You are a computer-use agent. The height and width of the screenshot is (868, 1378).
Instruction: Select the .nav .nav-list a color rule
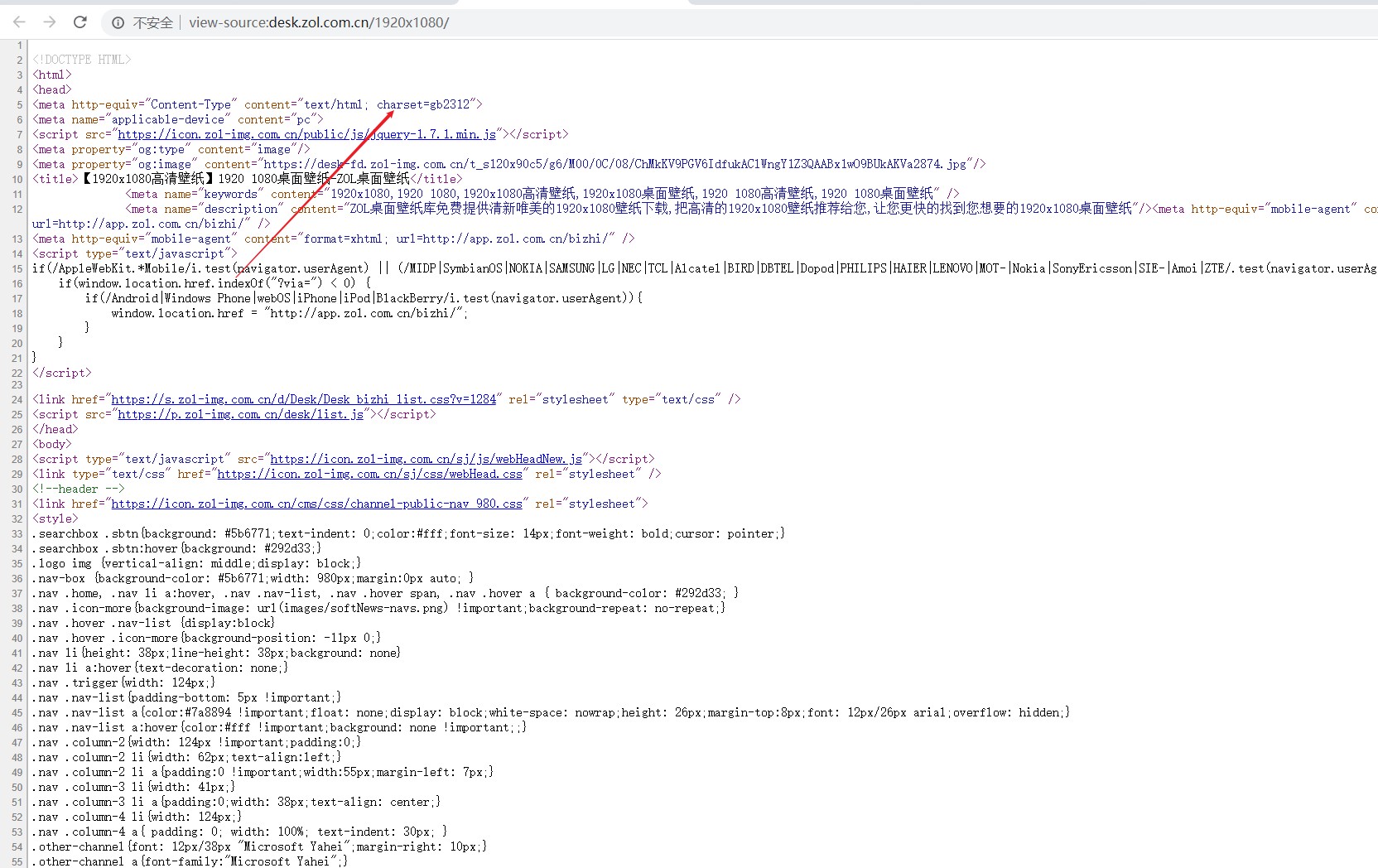(x=552, y=712)
